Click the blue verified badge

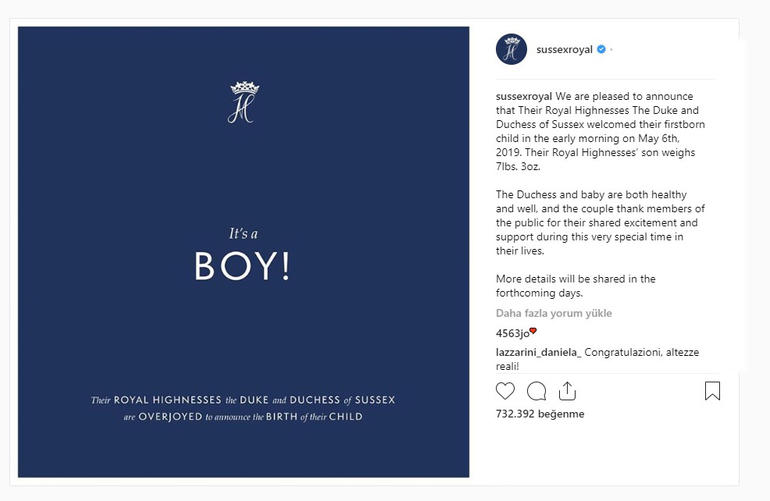[x=600, y=49]
